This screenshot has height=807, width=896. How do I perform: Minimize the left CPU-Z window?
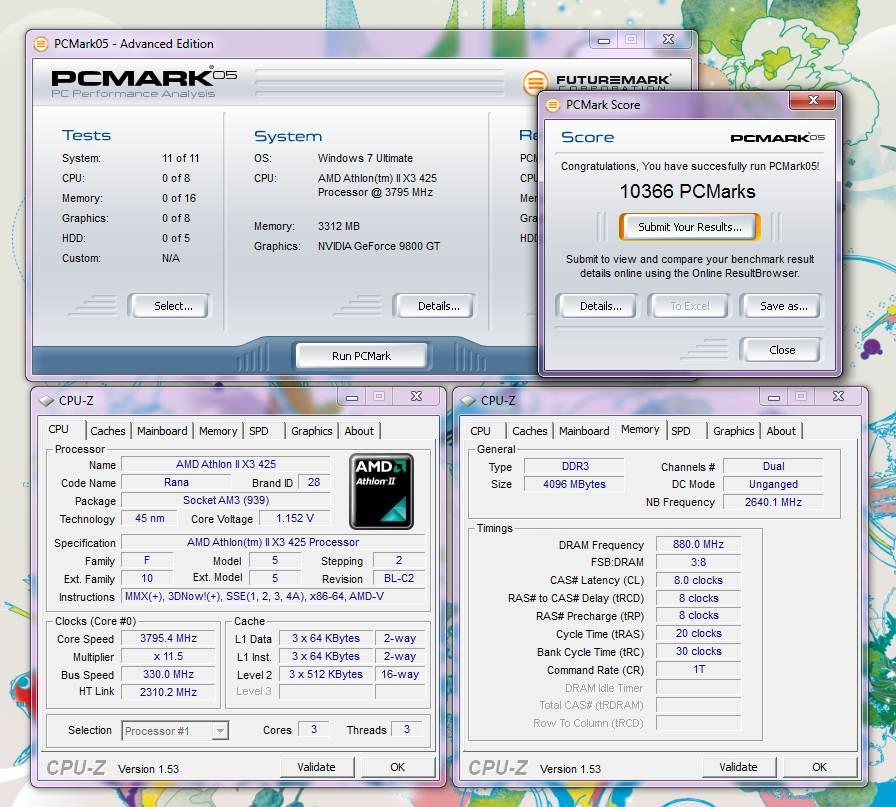pyautogui.click(x=352, y=397)
